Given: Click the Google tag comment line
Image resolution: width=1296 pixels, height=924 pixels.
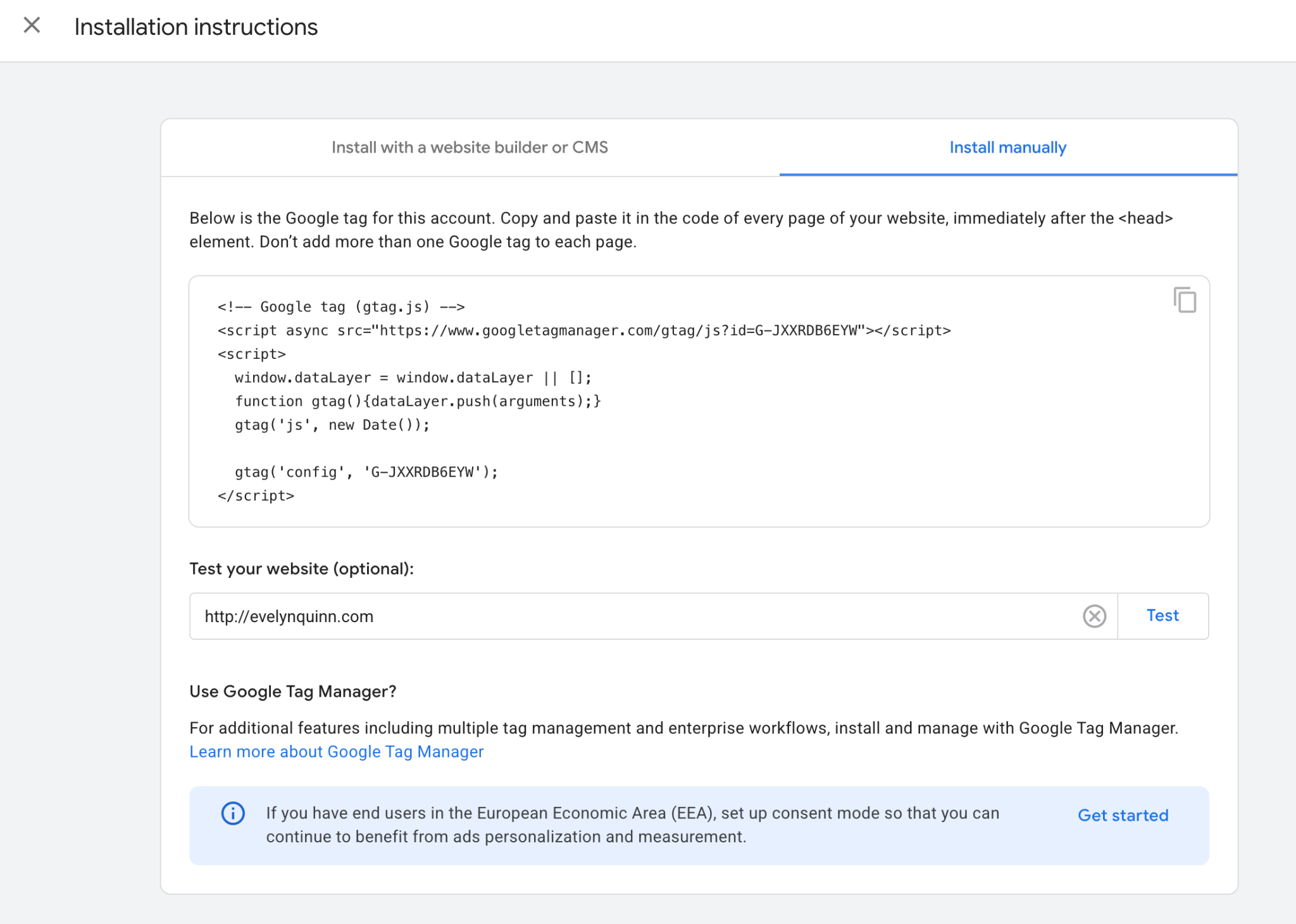Looking at the screenshot, I should (x=341, y=307).
